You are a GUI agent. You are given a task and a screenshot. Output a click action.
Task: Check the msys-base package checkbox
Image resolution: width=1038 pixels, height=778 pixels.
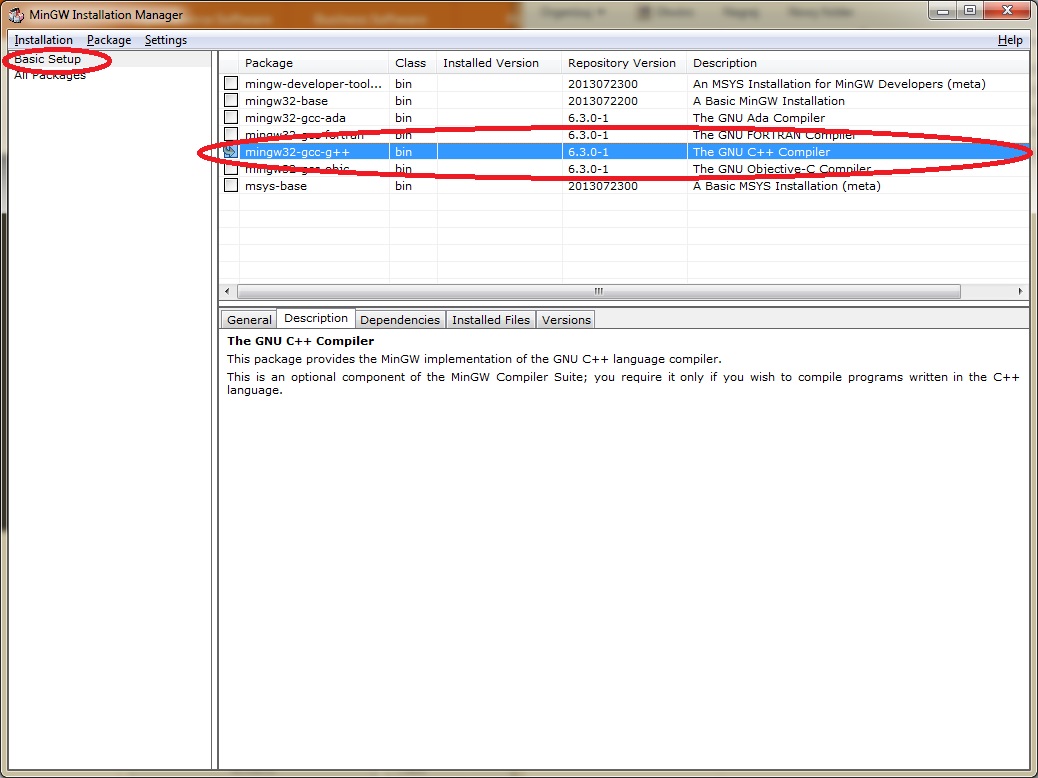click(x=230, y=186)
